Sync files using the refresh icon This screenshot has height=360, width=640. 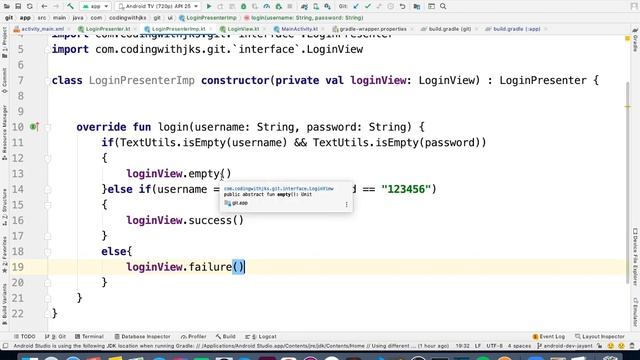click(29, 7)
